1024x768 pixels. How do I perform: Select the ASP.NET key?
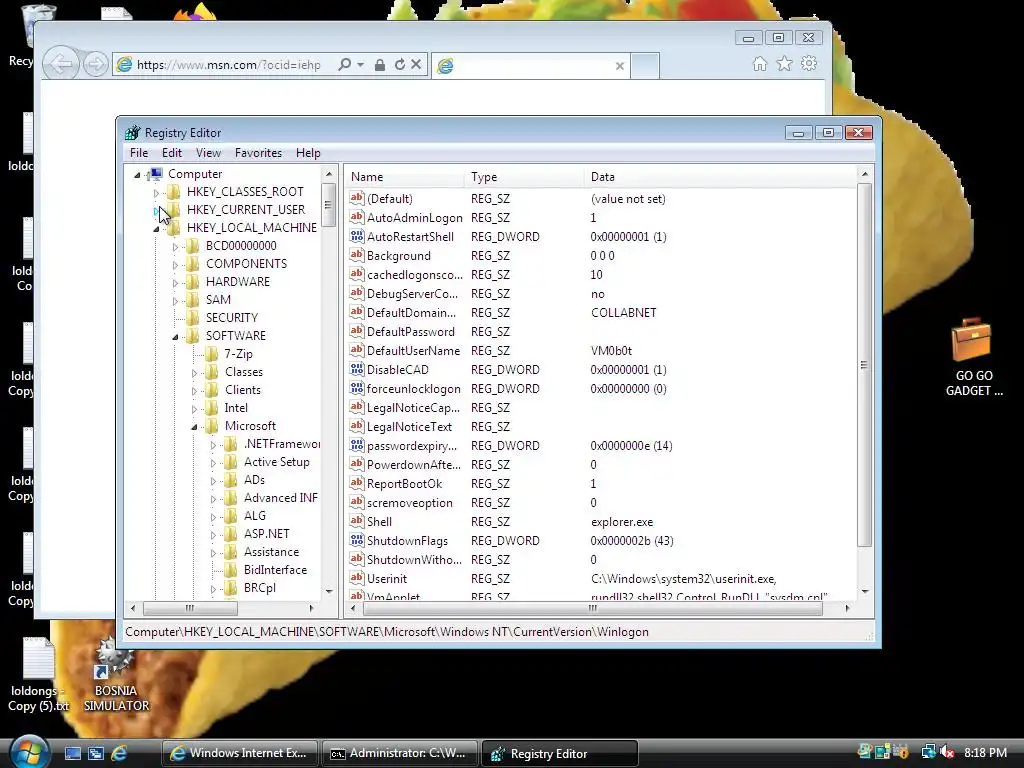coord(266,534)
